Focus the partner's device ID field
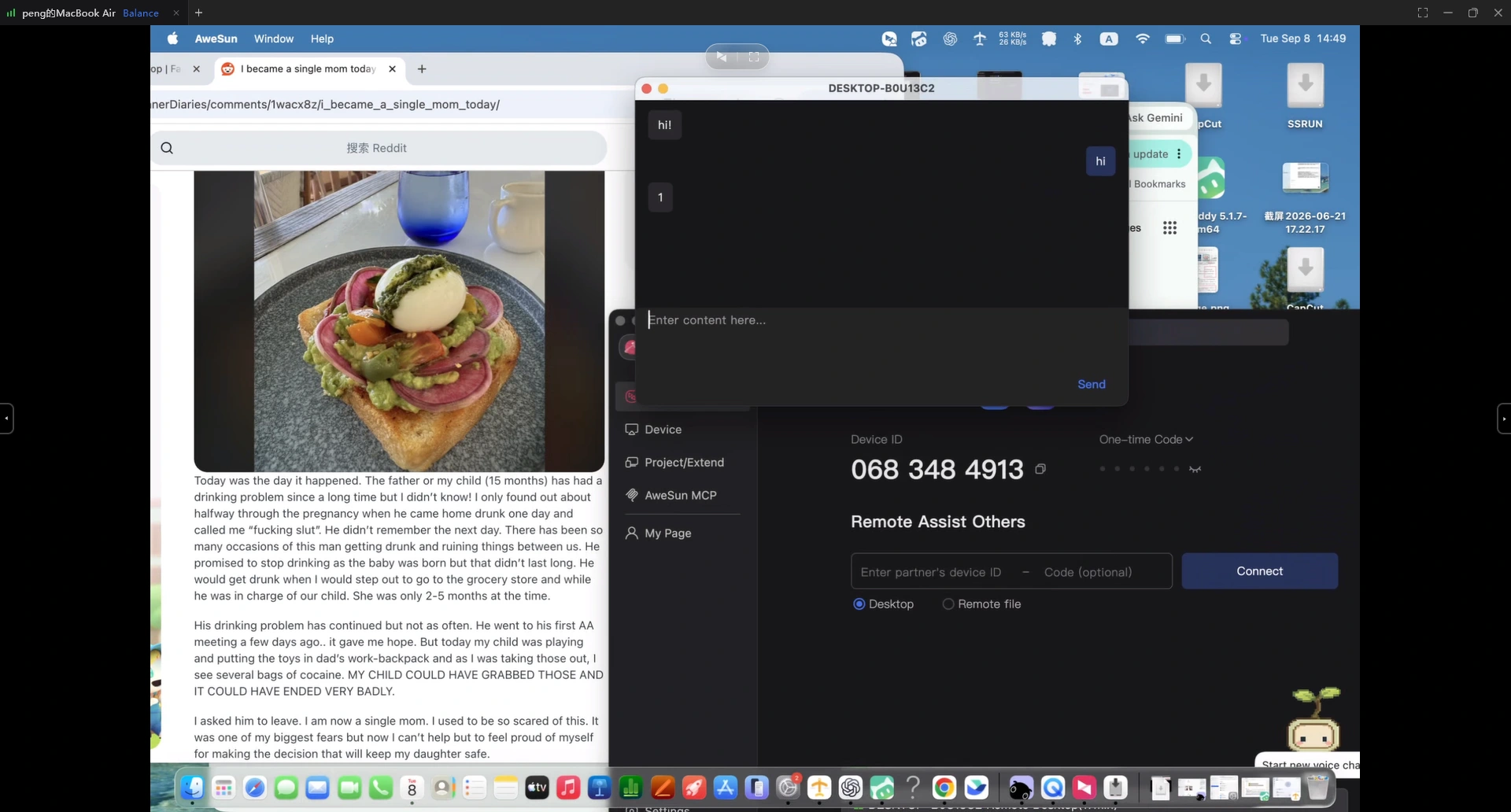 (x=931, y=572)
